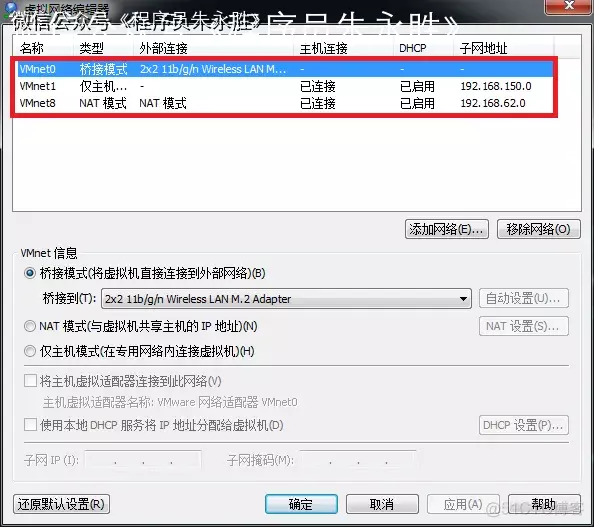Click the subnet mask input field

(358, 460)
